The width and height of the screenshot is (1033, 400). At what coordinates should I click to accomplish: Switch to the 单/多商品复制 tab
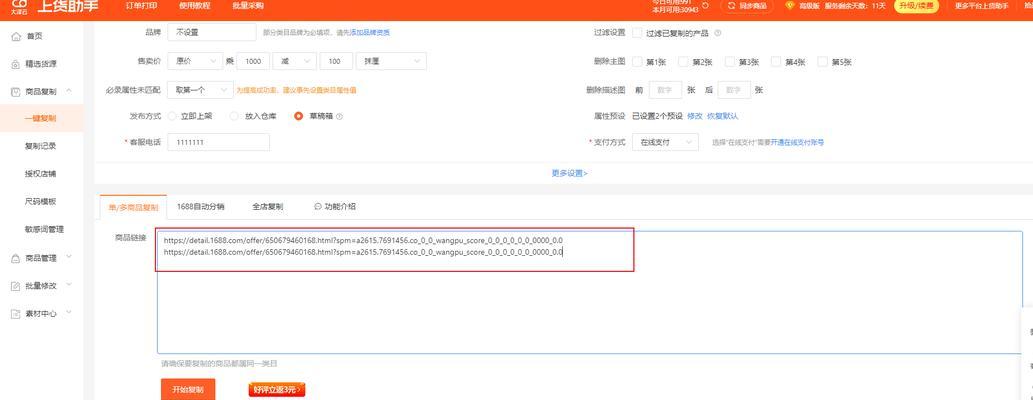point(133,206)
